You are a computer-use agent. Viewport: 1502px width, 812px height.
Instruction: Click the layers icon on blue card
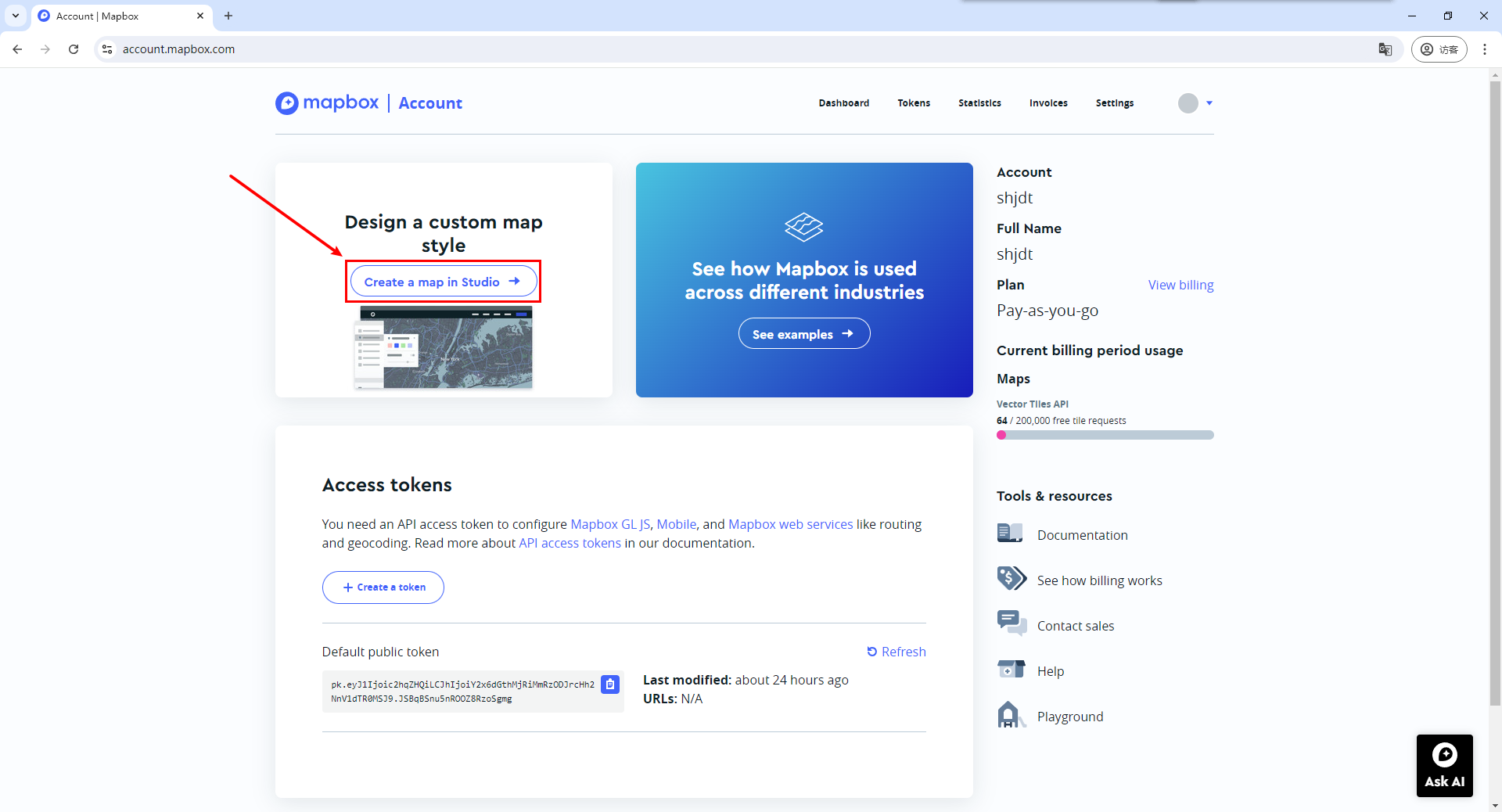(x=804, y=227)
